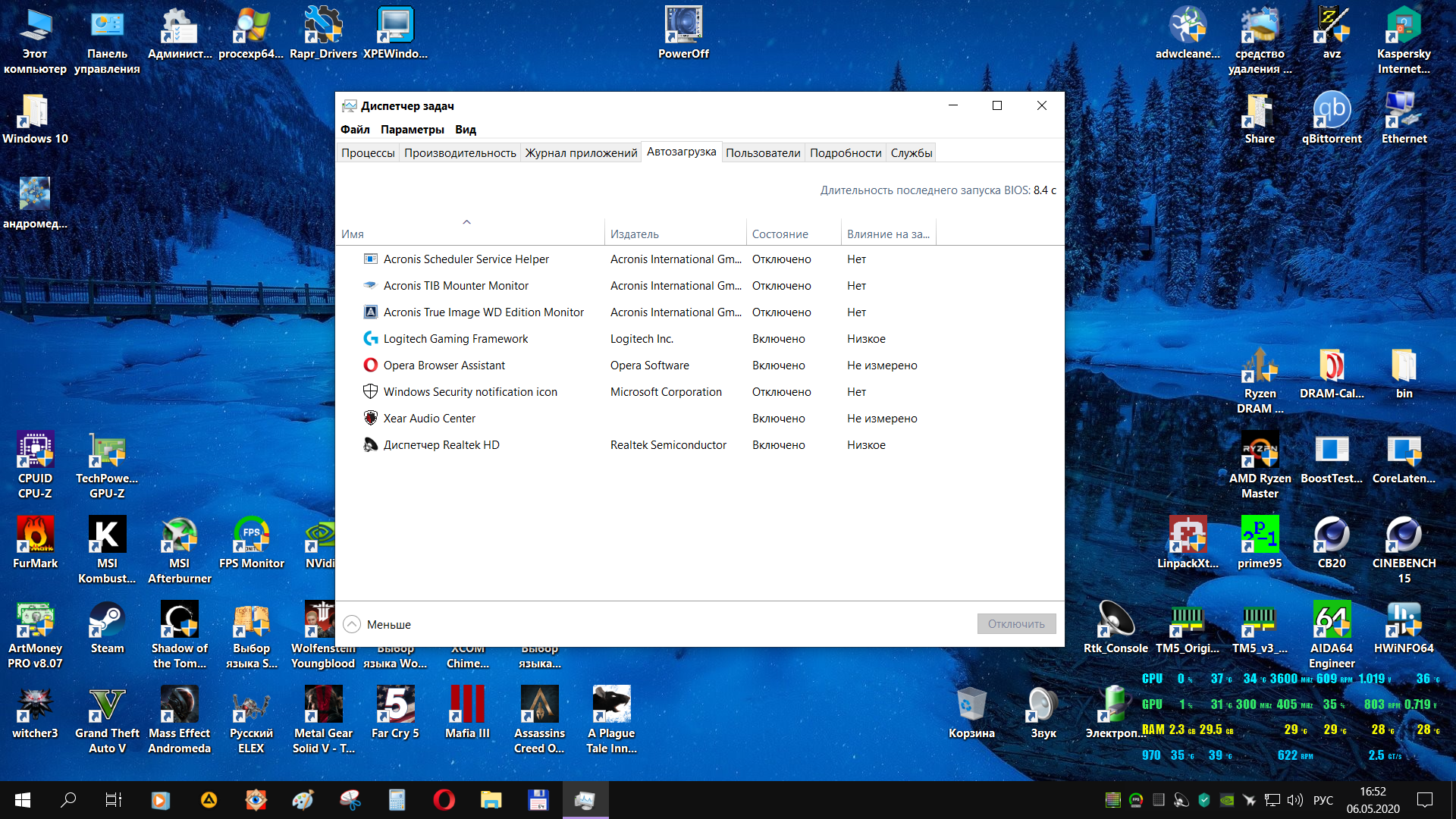1456x819 pixels.
Task: Switch to the Производительность tab
Action: (x=460, y=152)
